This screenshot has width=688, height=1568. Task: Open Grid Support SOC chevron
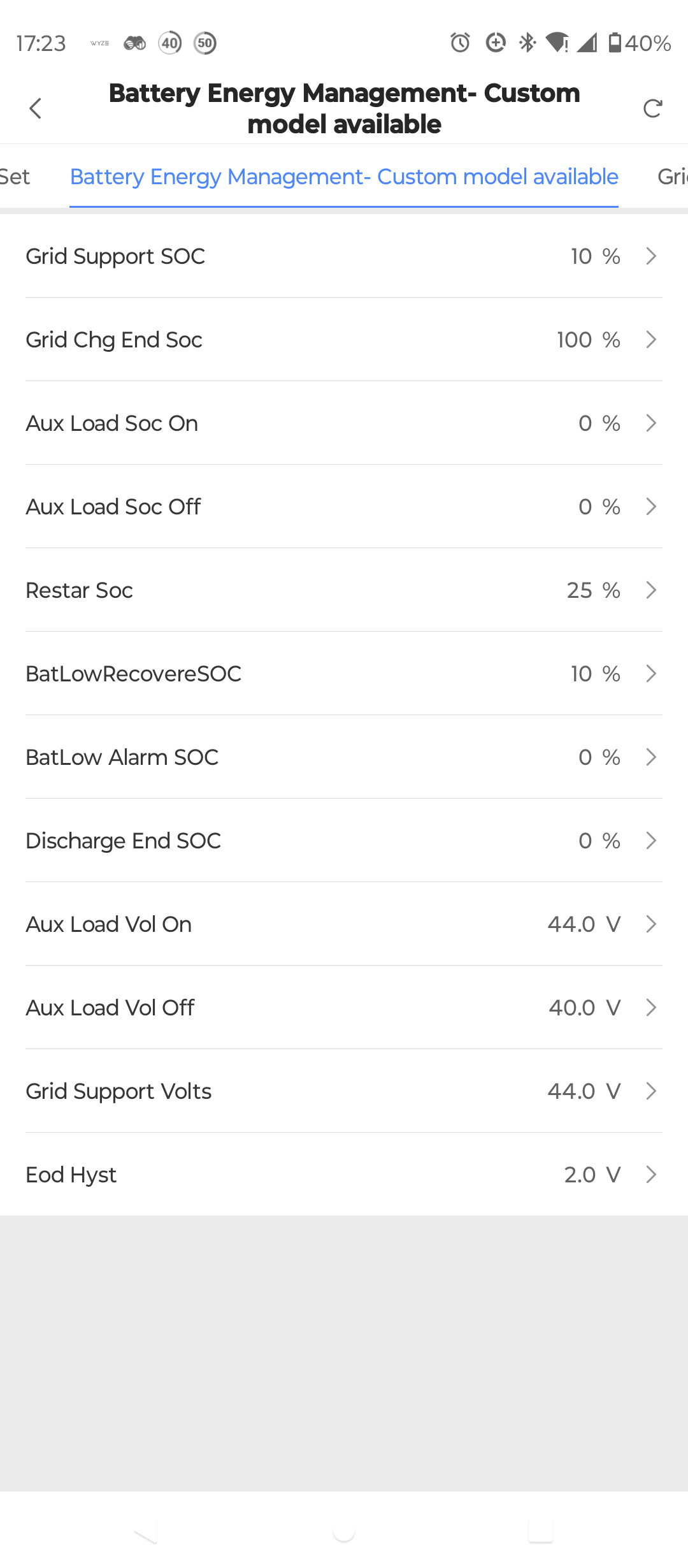pyautogui.click(x=651, y=256)
